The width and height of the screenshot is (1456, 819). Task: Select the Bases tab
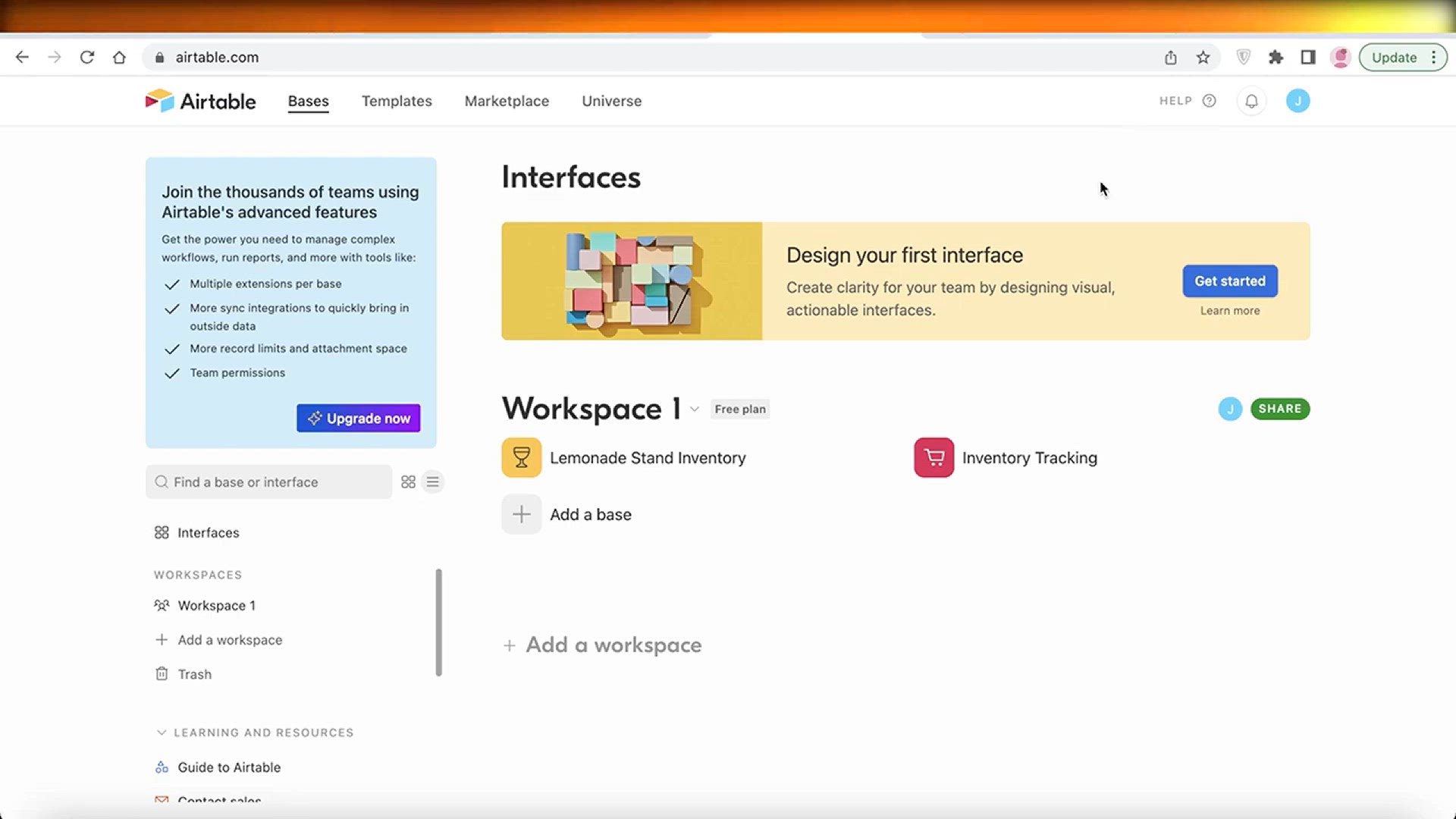point(309,101)
